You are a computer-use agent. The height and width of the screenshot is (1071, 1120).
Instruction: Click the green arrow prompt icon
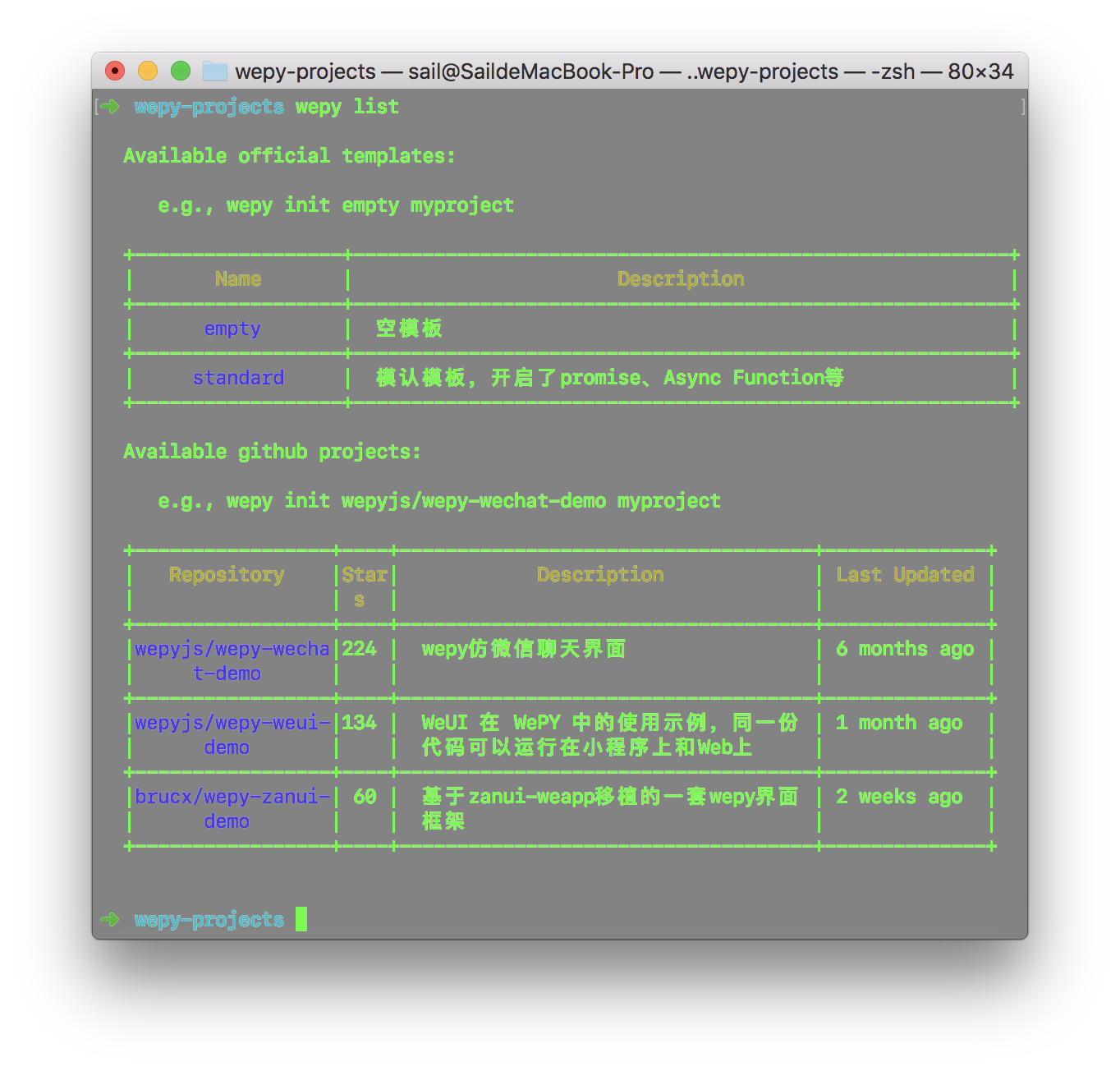(109, 106)
